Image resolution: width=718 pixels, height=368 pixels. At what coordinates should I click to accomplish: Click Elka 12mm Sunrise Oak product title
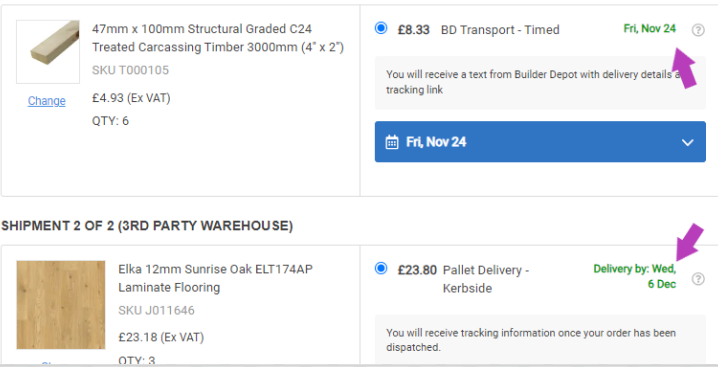216,278
